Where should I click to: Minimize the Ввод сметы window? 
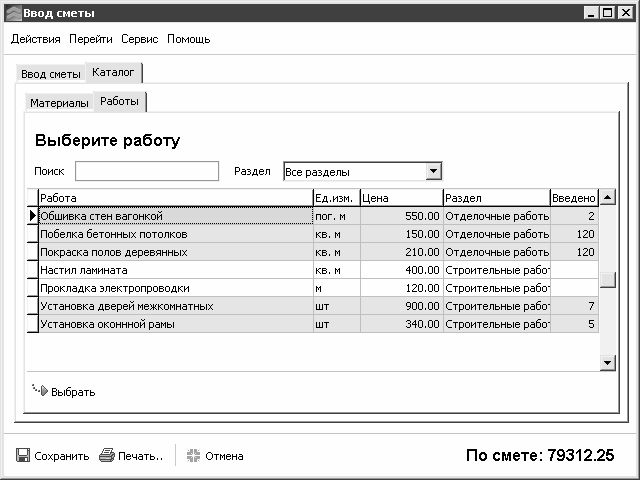point(591,13)
